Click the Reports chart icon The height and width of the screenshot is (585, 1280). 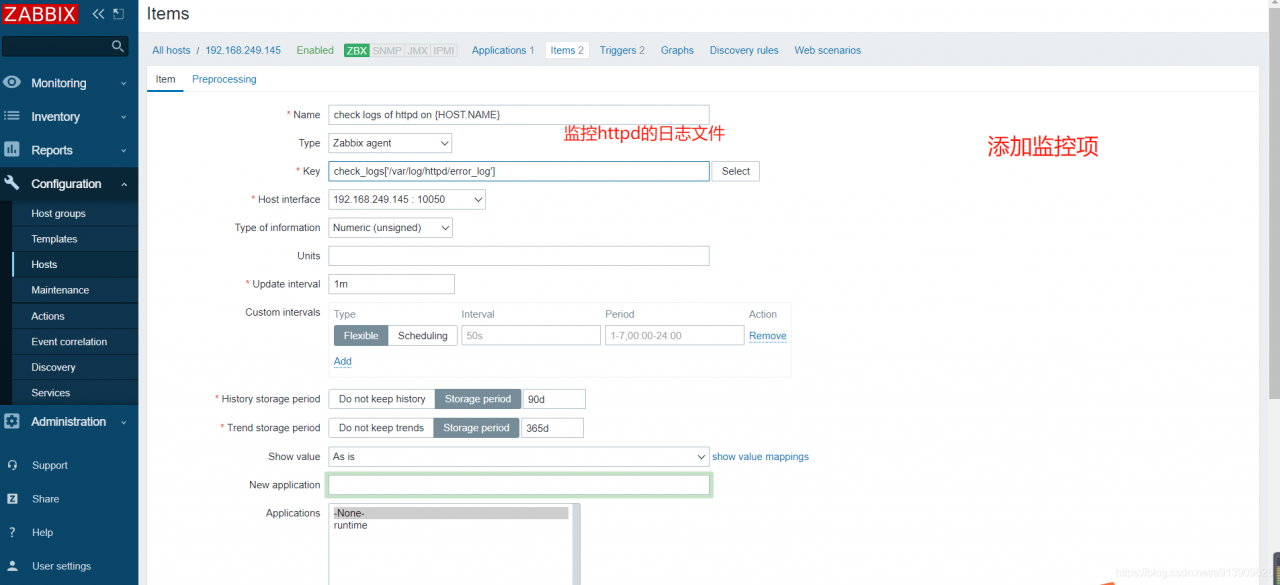pos(12,150)
